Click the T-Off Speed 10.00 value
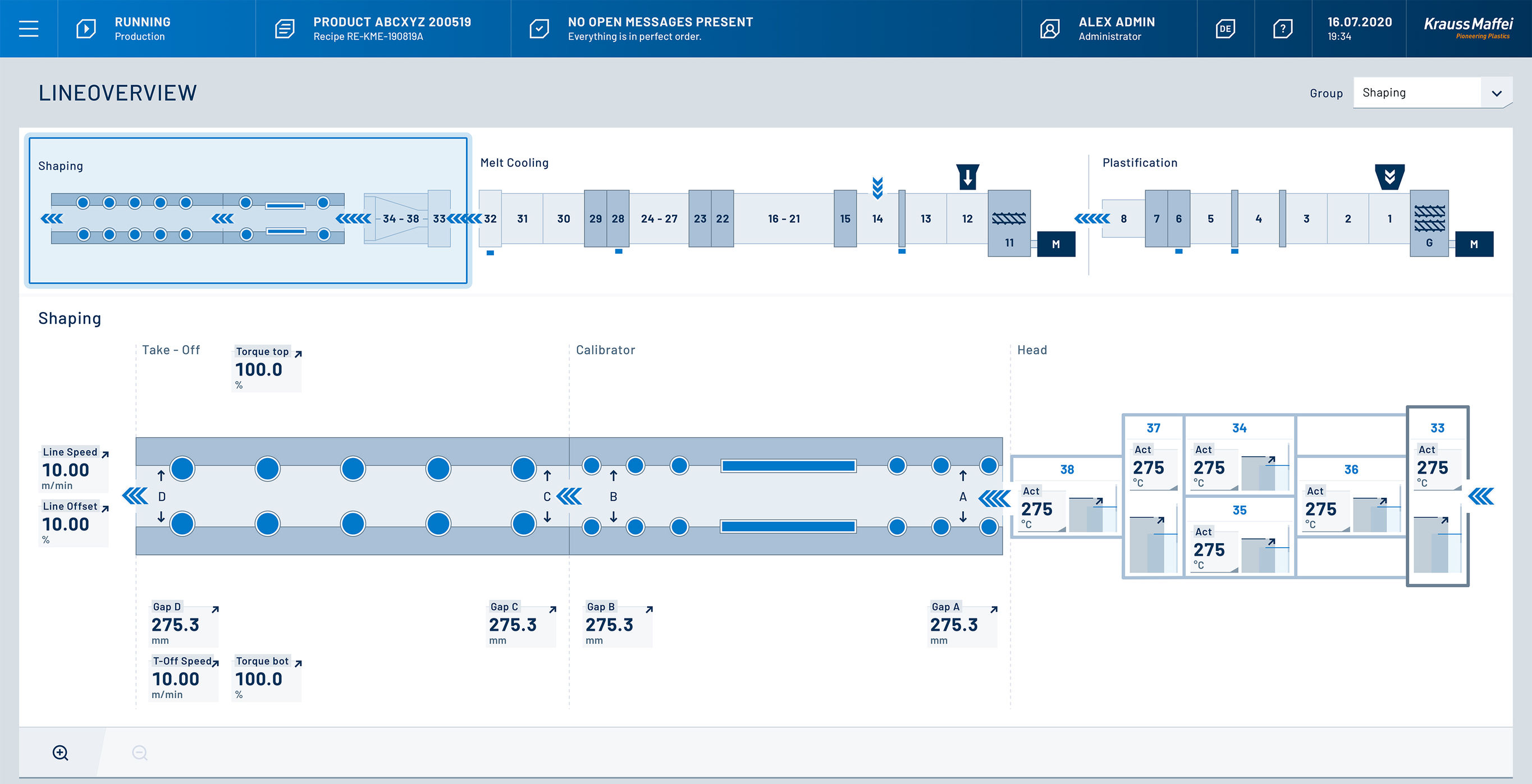The height and width of the screenshot is (784, 1532). [x=176, y=679]
